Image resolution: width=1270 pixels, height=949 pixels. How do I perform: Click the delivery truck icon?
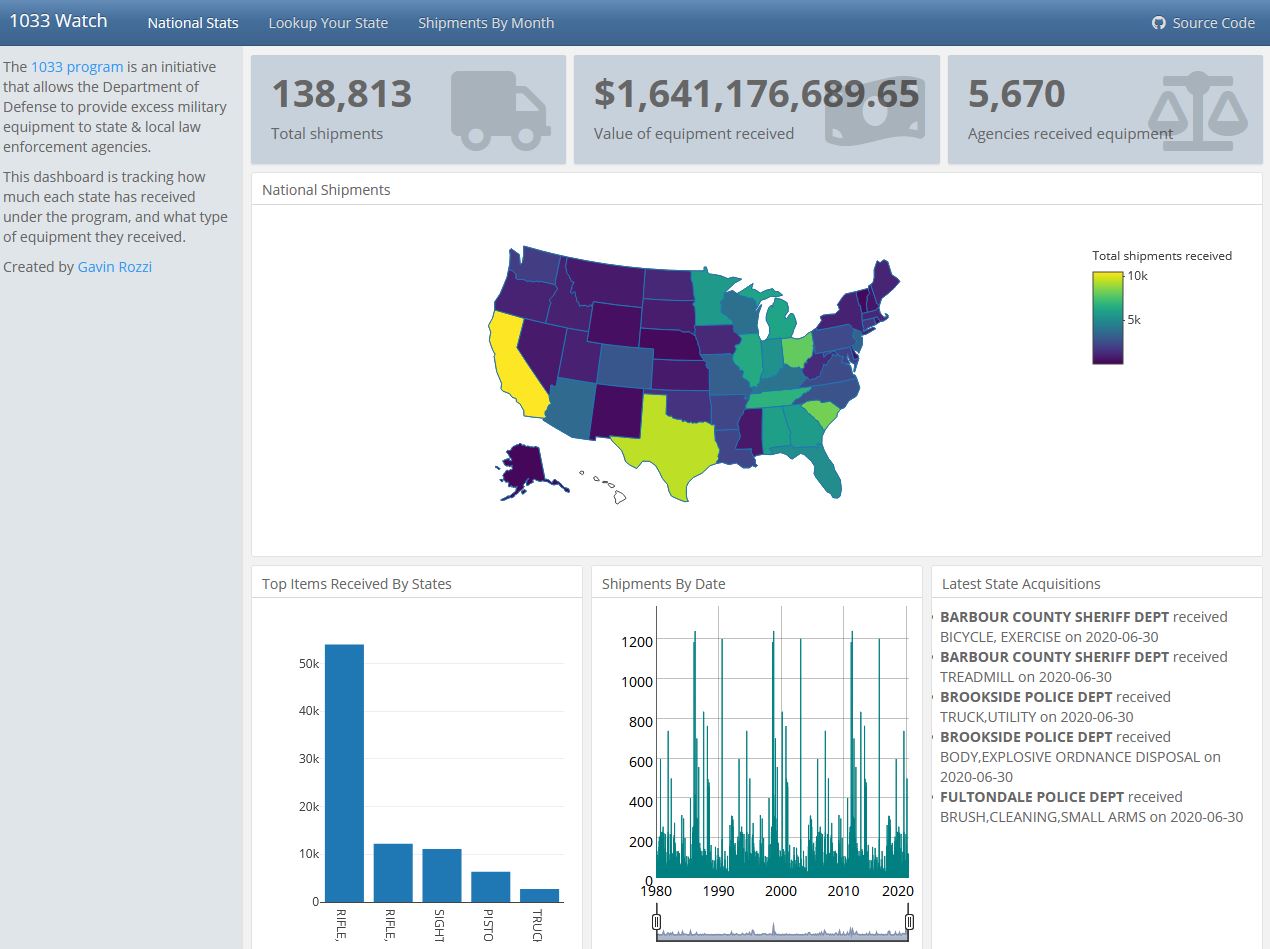pos(500,110)
